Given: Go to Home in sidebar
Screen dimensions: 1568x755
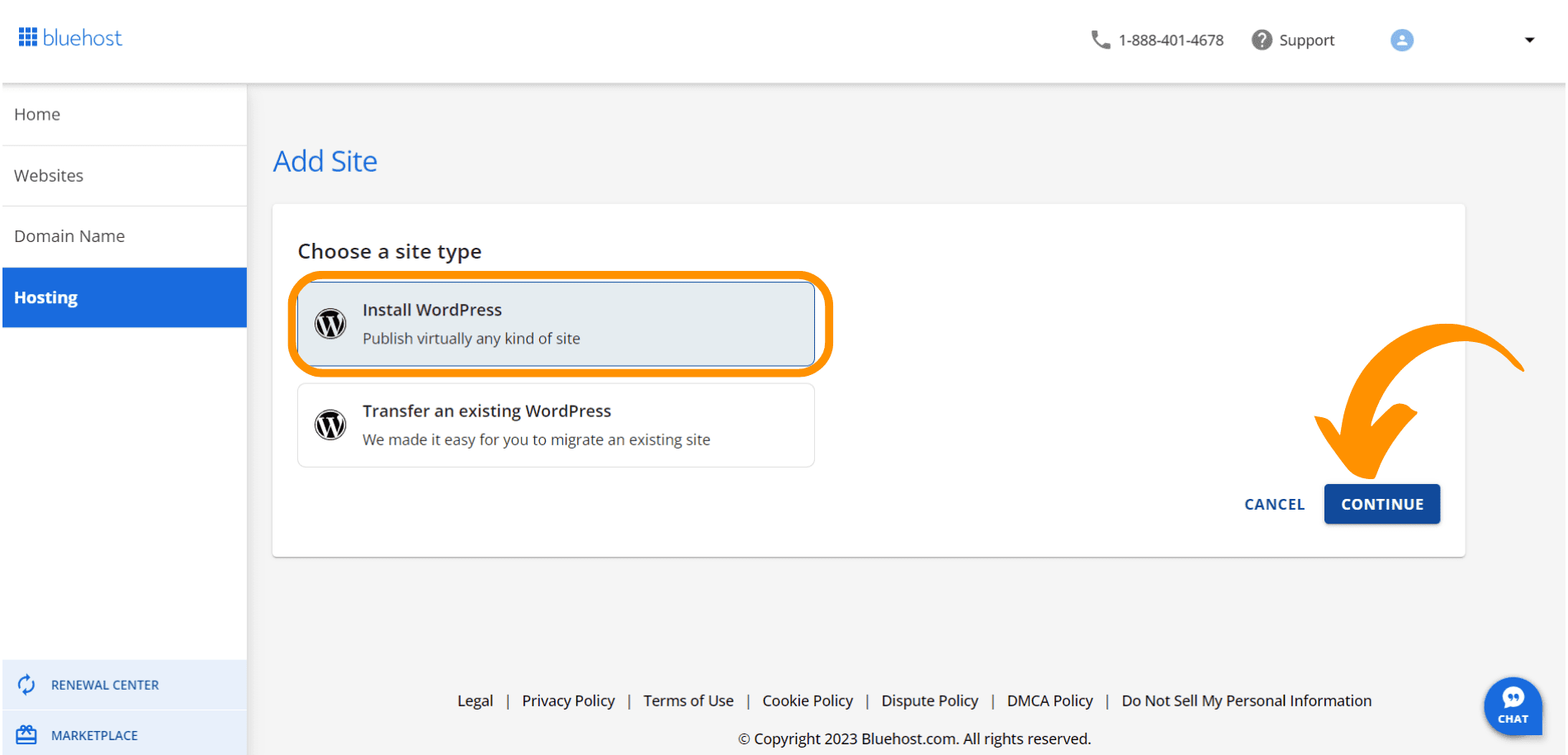Looking at the screenshot, I should 125,115.
